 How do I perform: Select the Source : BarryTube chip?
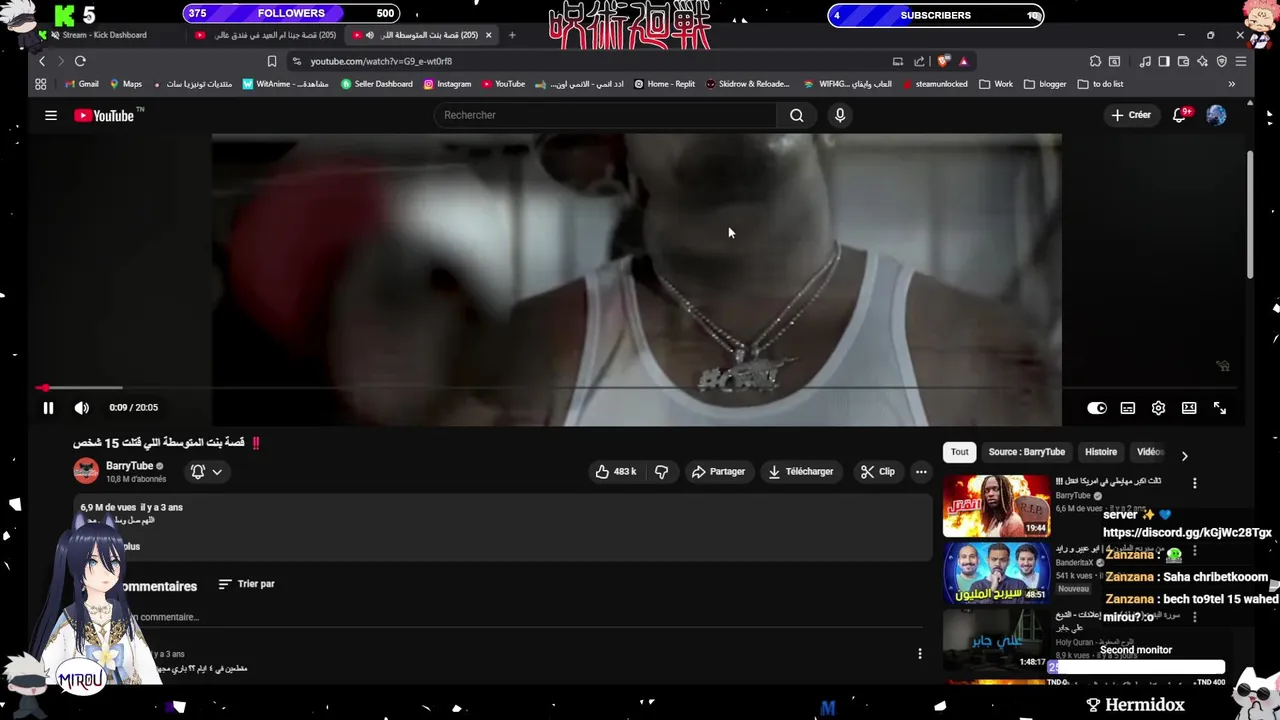pyautogui.click(x=1027, y=452)
